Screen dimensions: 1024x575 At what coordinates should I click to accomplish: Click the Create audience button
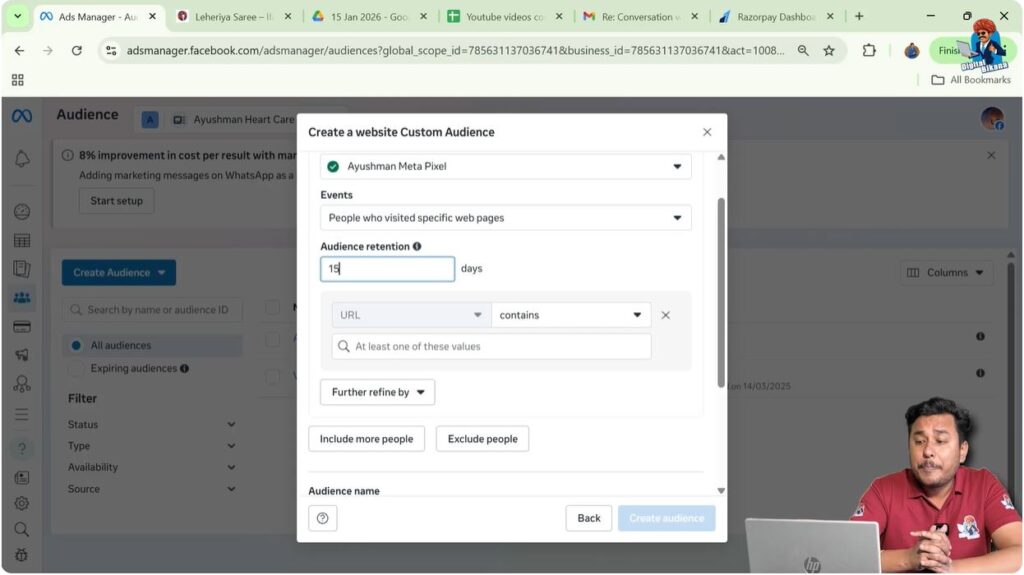coord(667,518)
